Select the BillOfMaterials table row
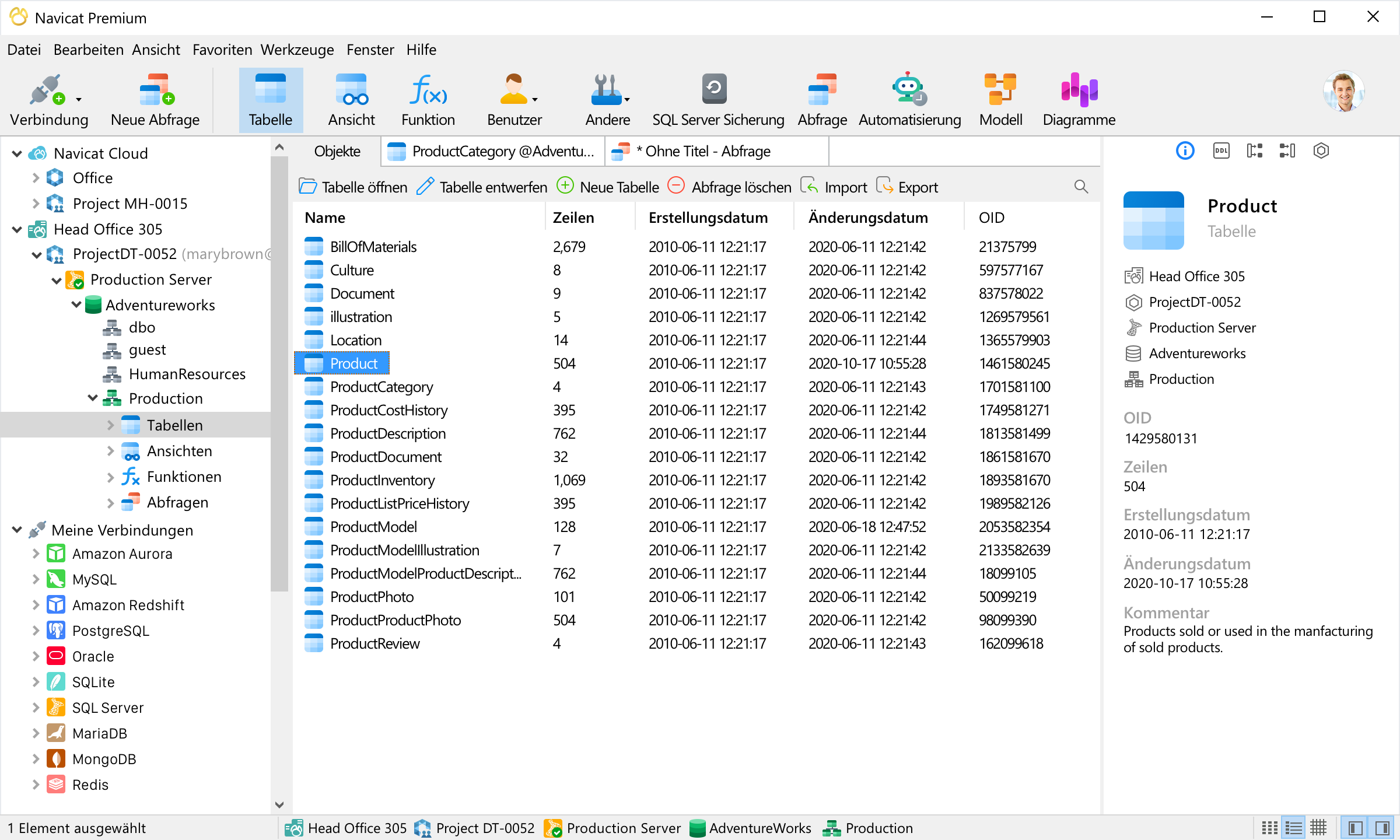This screenshot has width=1400, height=840. (x=696, y=247)
